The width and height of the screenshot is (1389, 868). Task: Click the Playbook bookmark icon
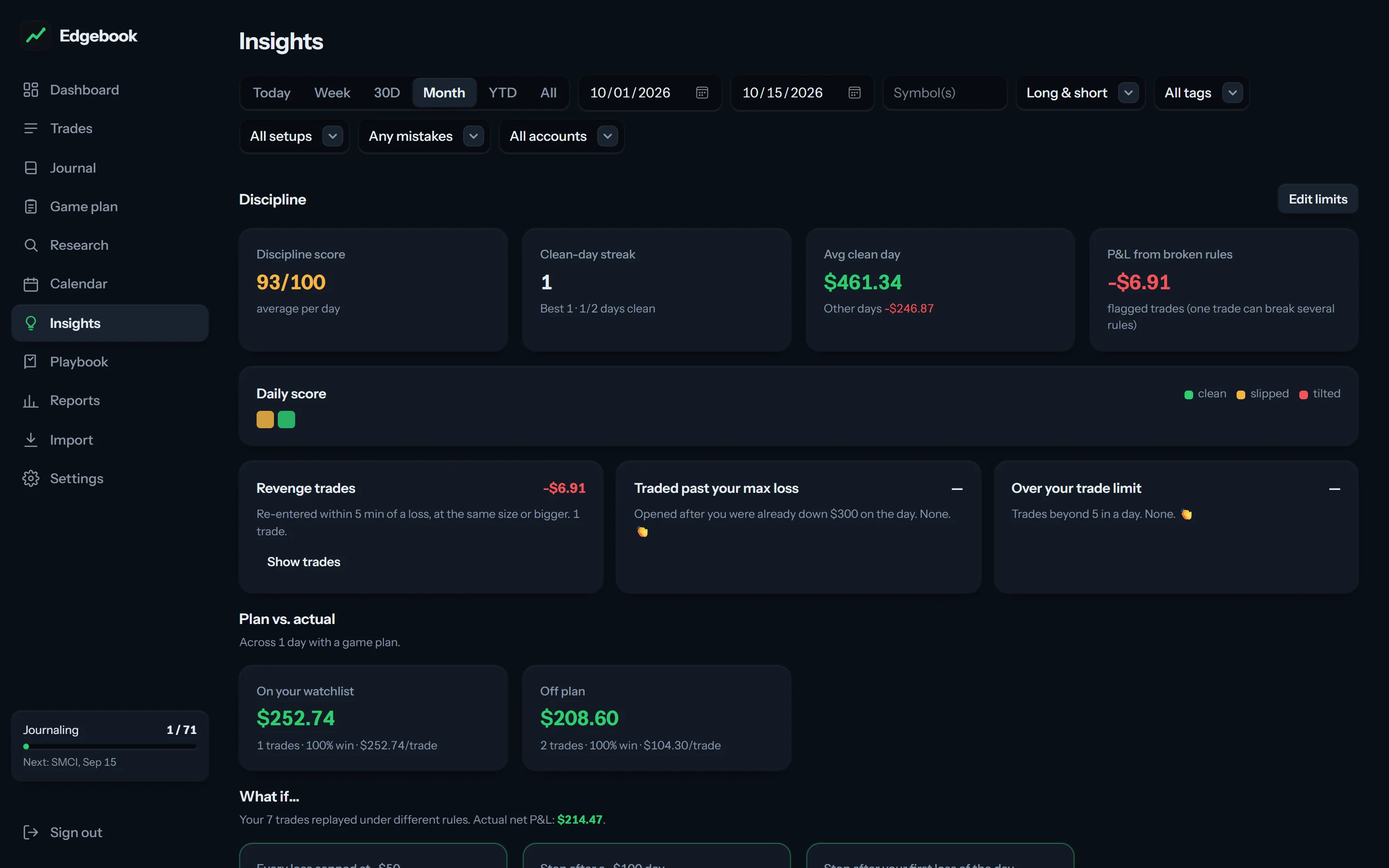pyautogui.click(x=30, y=362)
